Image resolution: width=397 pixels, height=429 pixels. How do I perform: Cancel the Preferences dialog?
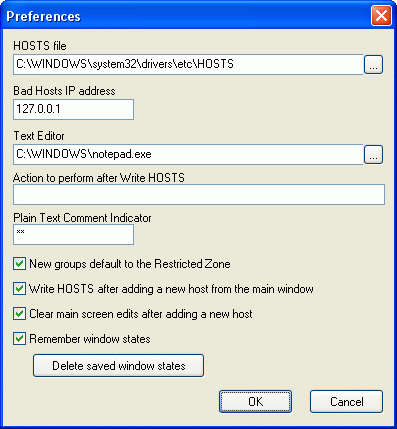346,402
